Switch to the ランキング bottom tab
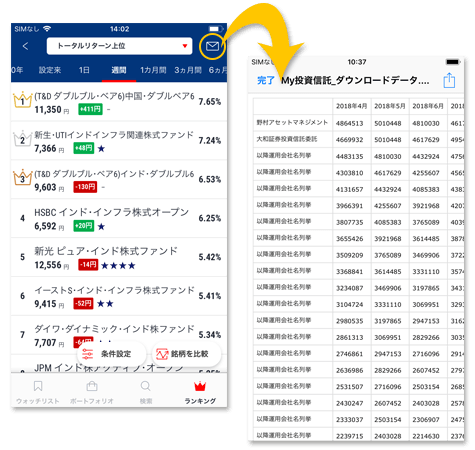The image size is (475, 450). point(200,392)
